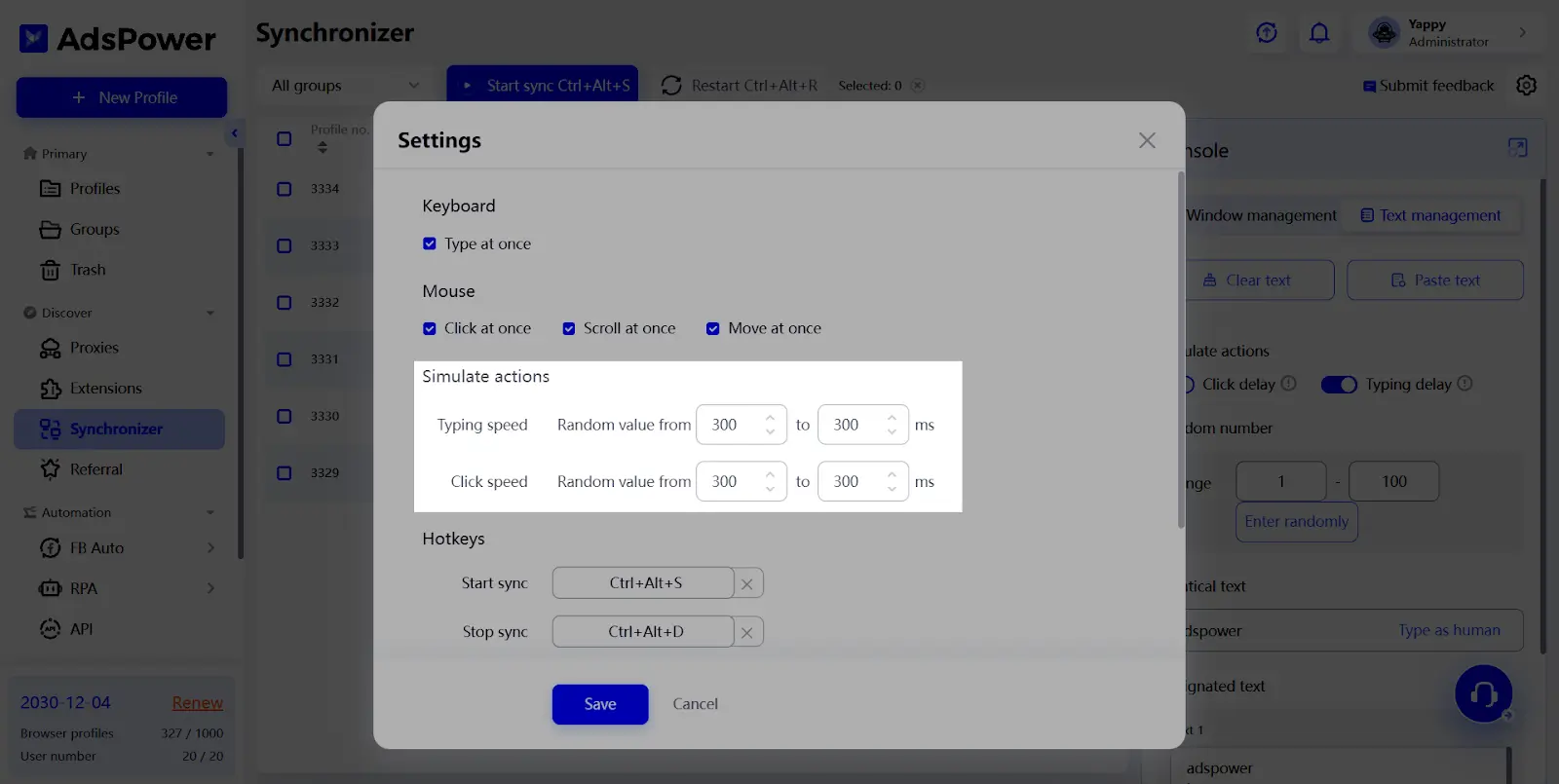Open the Extensions menu item
Image resolution: width=1559 pixels, height=784 pixels.
click(105, 389)
